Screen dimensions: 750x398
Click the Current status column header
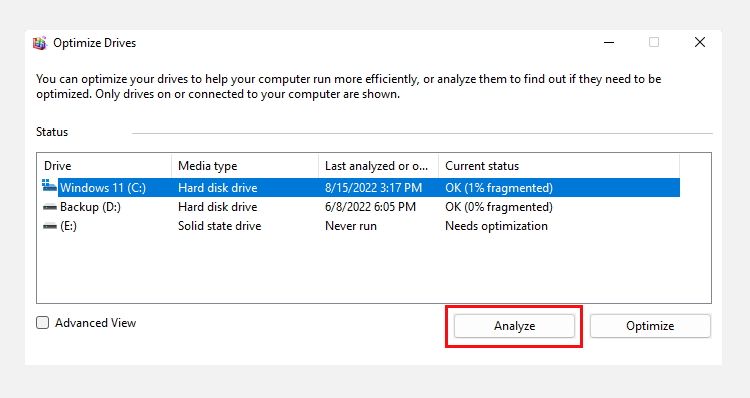tap(559, 166)
